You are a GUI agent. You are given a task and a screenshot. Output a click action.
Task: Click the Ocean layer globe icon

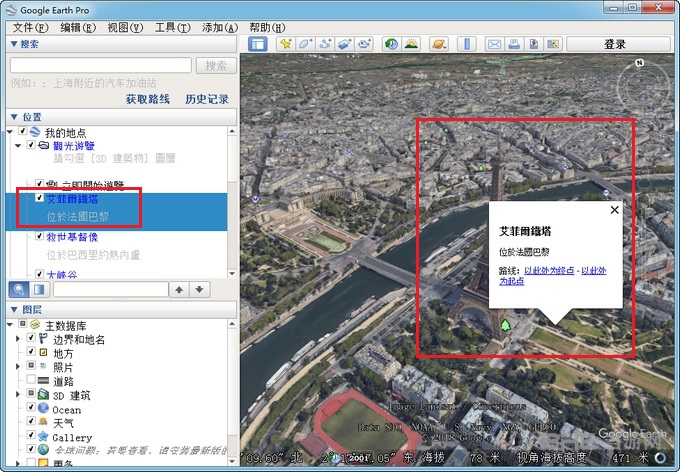43,408
